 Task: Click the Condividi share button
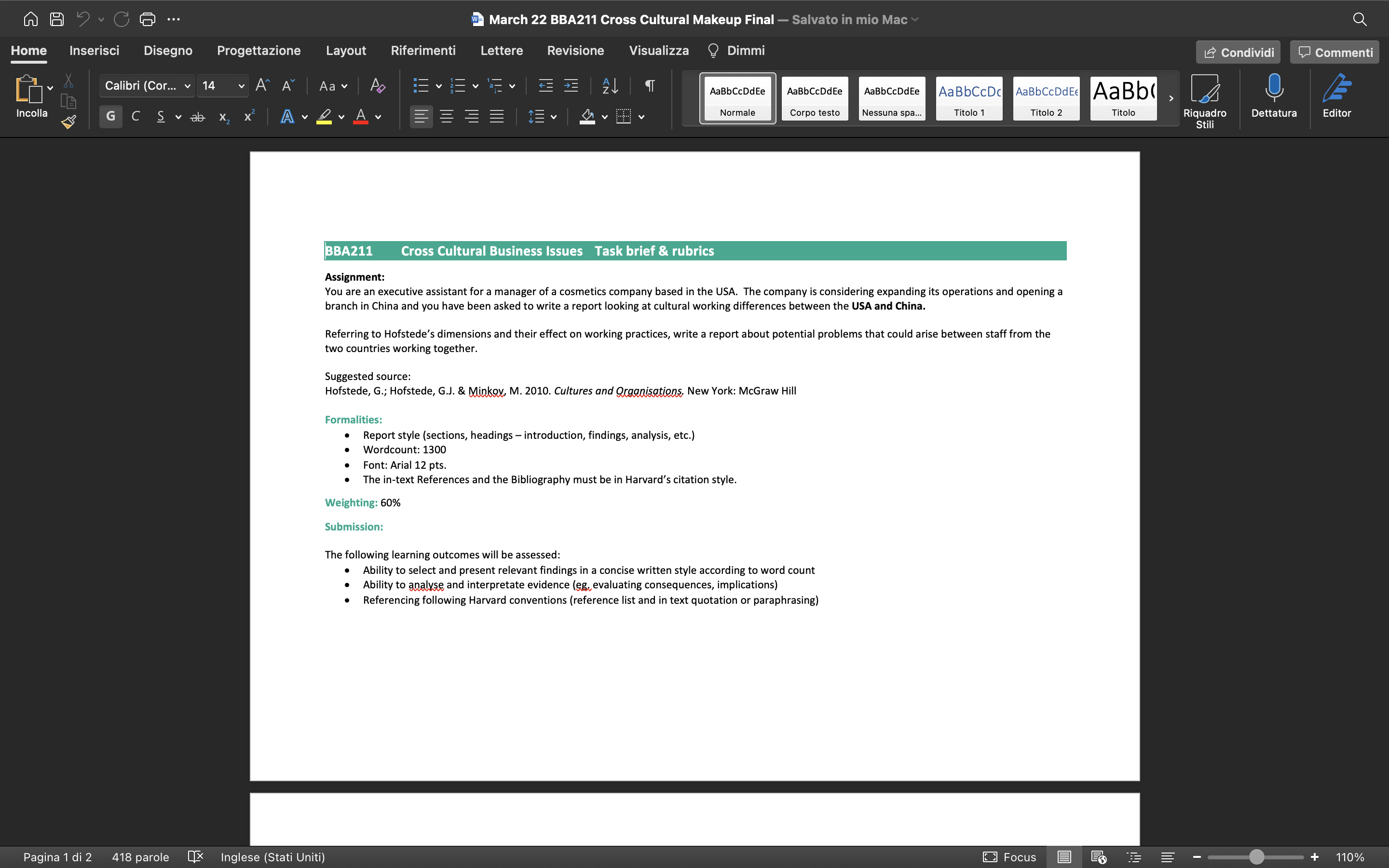[1238, 52]
